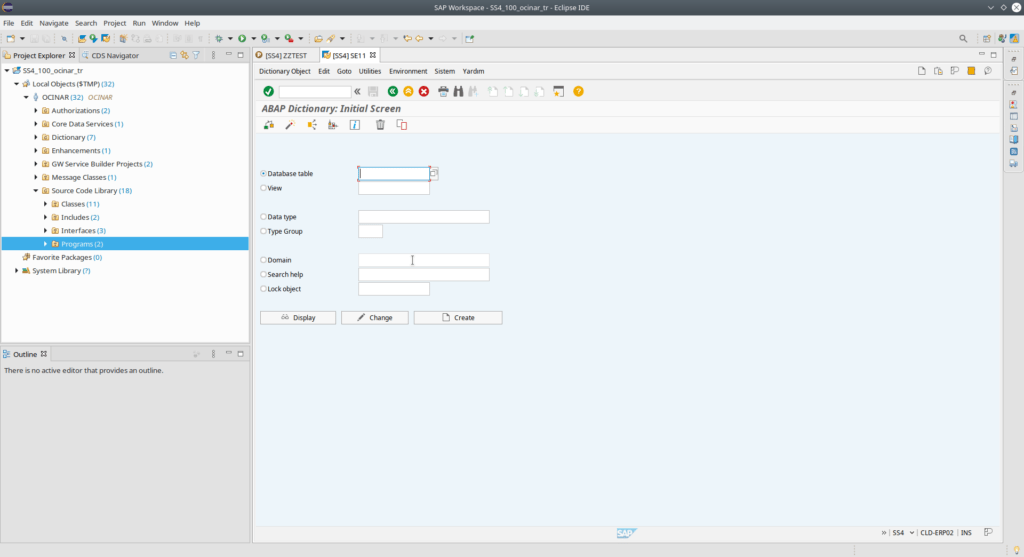Click the green Back arrow icon
Screen dimensions: 1024x557
click(x=392, y=91)
